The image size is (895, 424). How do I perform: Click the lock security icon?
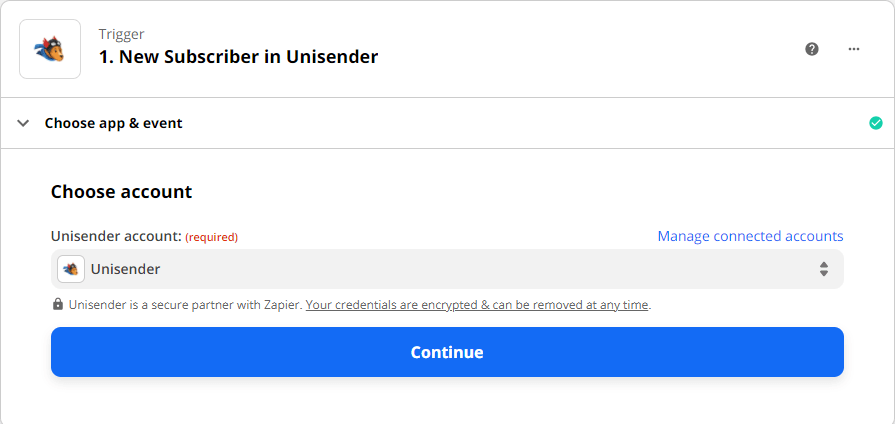click(58, 305)
